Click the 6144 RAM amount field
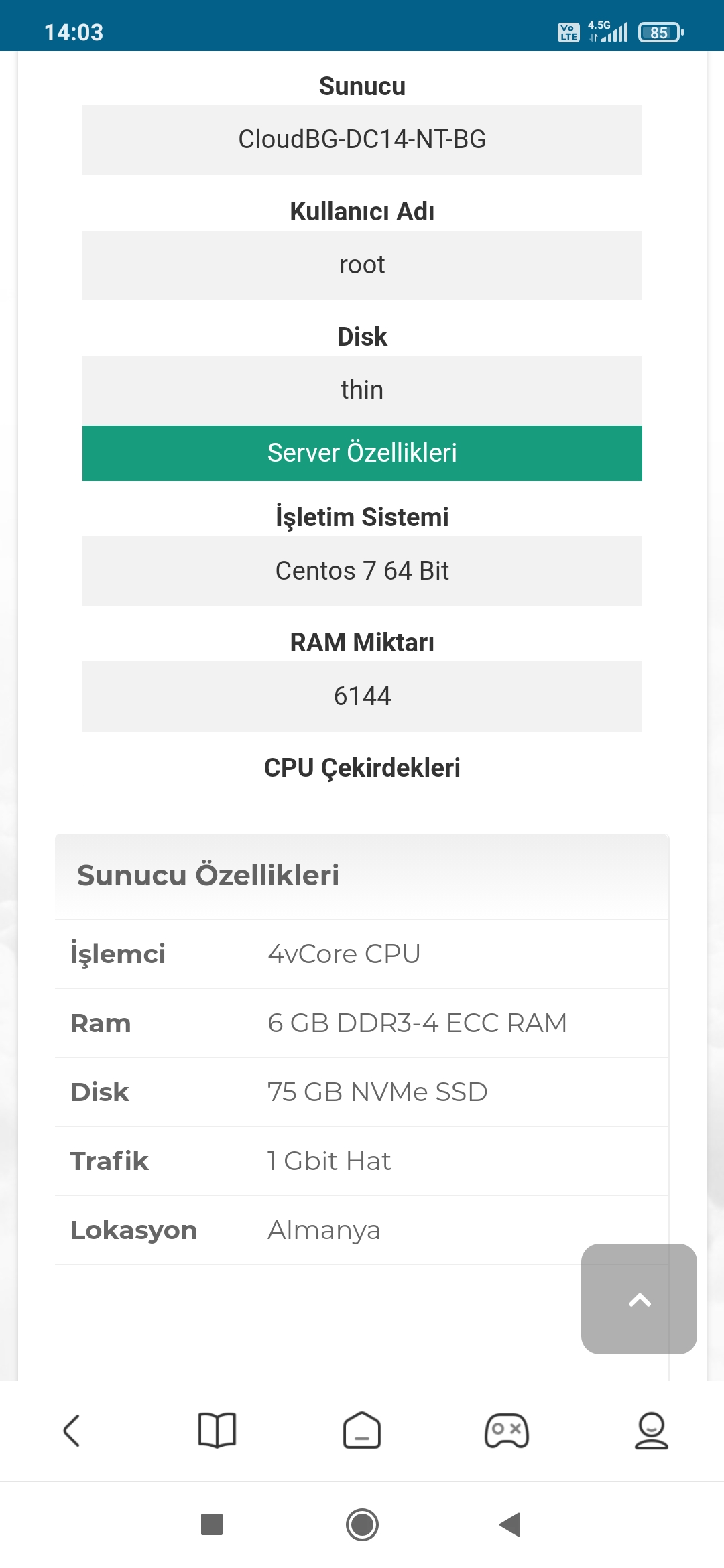Screen dimensions: 724x1568 [362, 696]
